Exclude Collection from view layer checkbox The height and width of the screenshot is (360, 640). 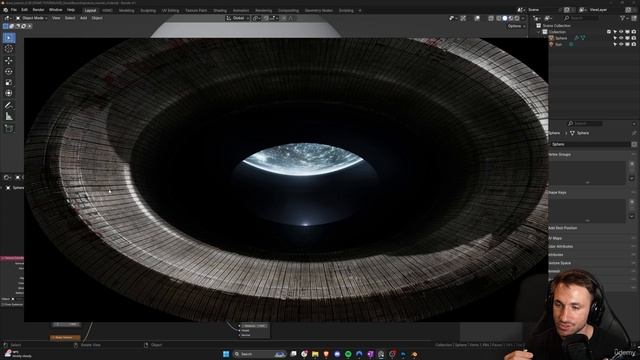pyautogui.click(x=609, y=32)
